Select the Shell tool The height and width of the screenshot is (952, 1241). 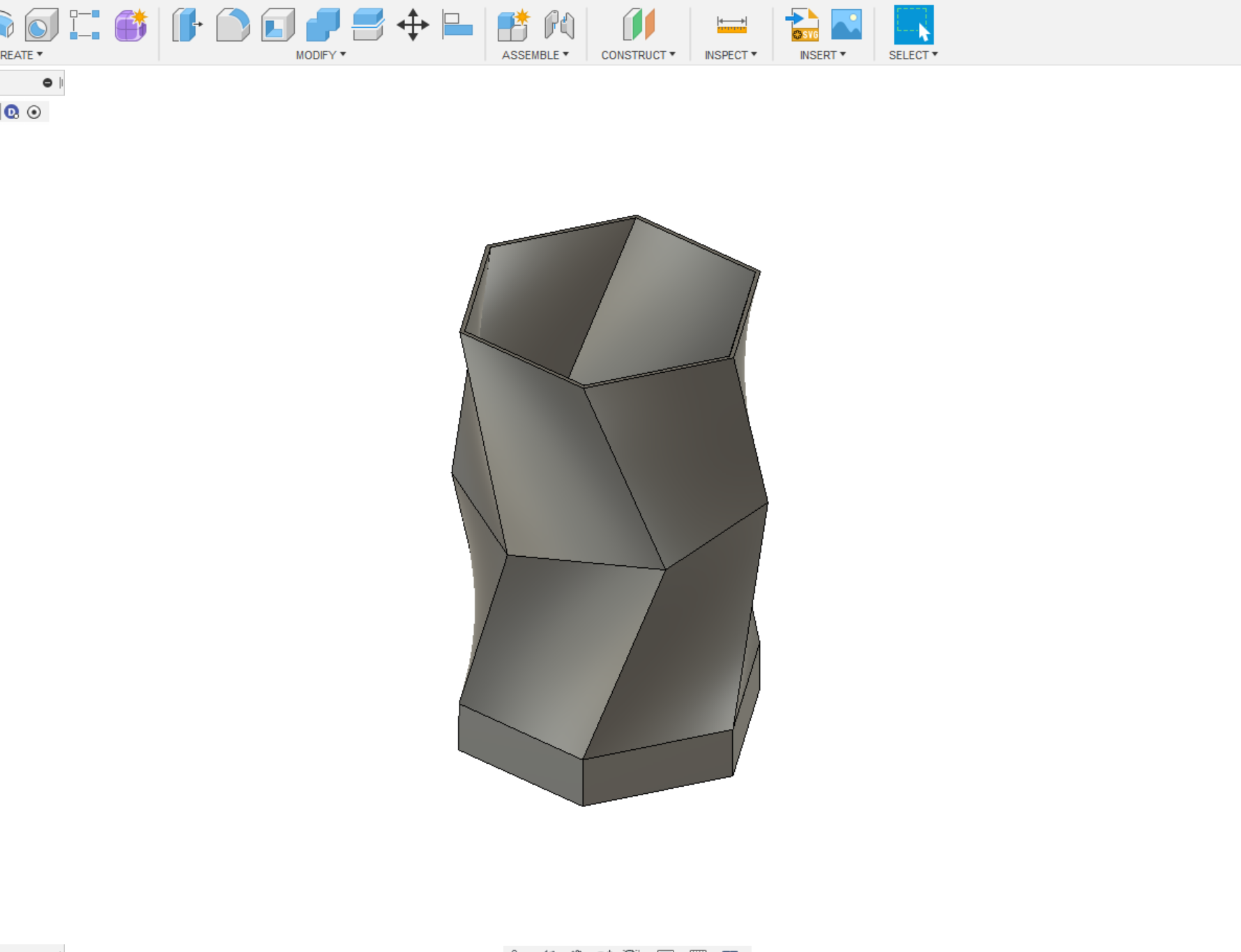(278, 25)
